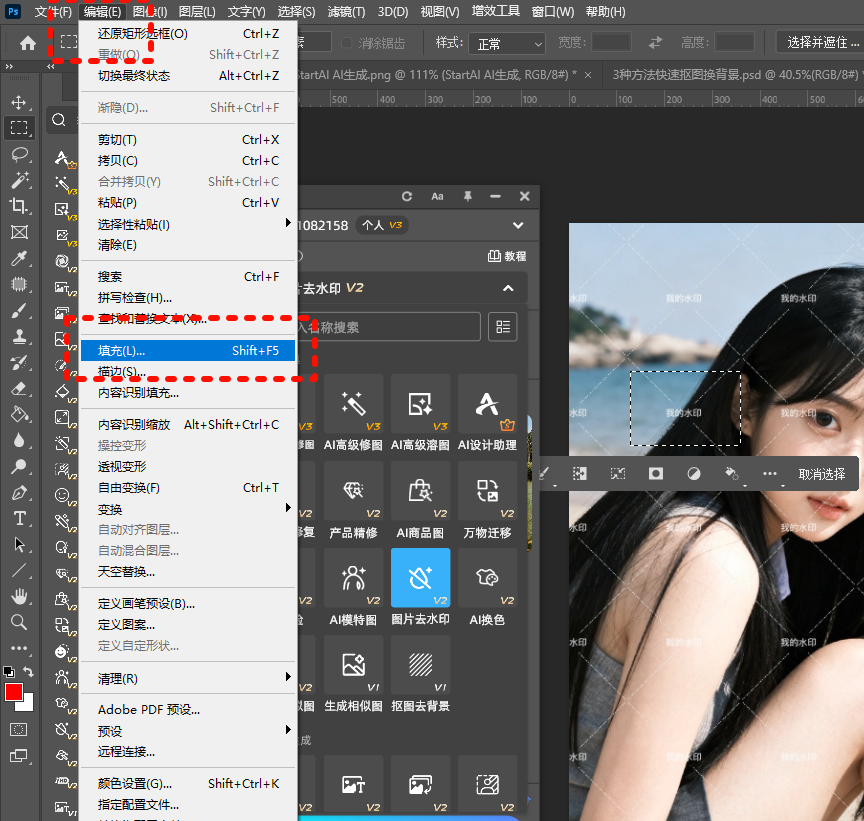Expand the account chevron beside 个人 V3

[517, 226]
